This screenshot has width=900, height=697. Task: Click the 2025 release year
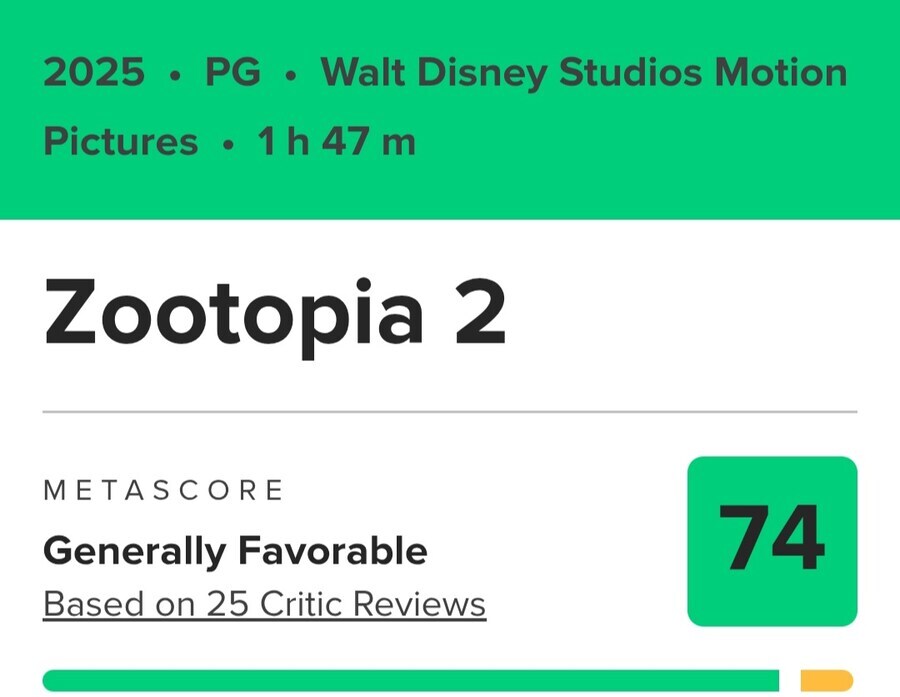[94, 73]
